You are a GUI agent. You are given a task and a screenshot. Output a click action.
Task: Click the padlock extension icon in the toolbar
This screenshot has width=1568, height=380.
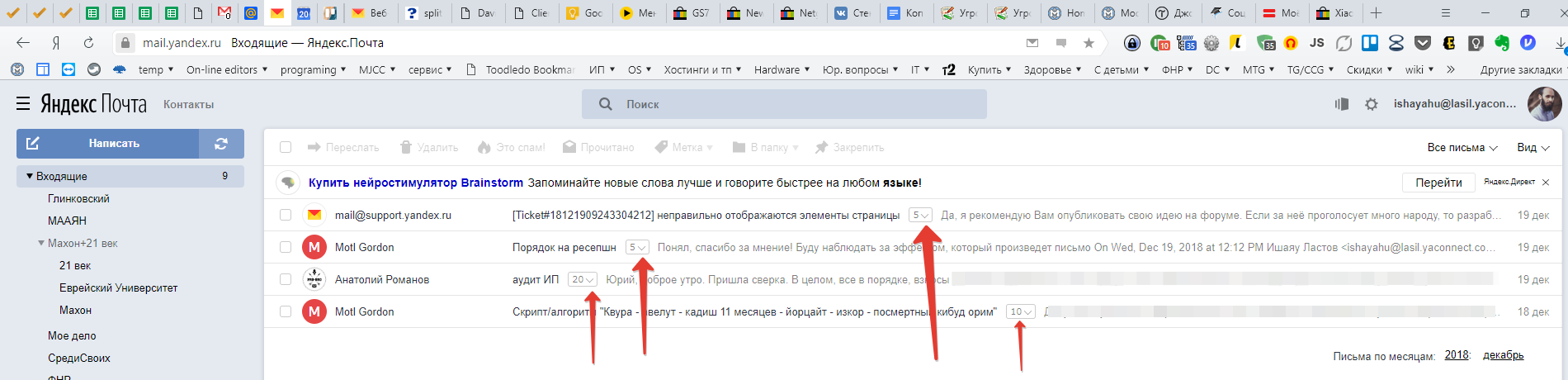pos(1132,43)
